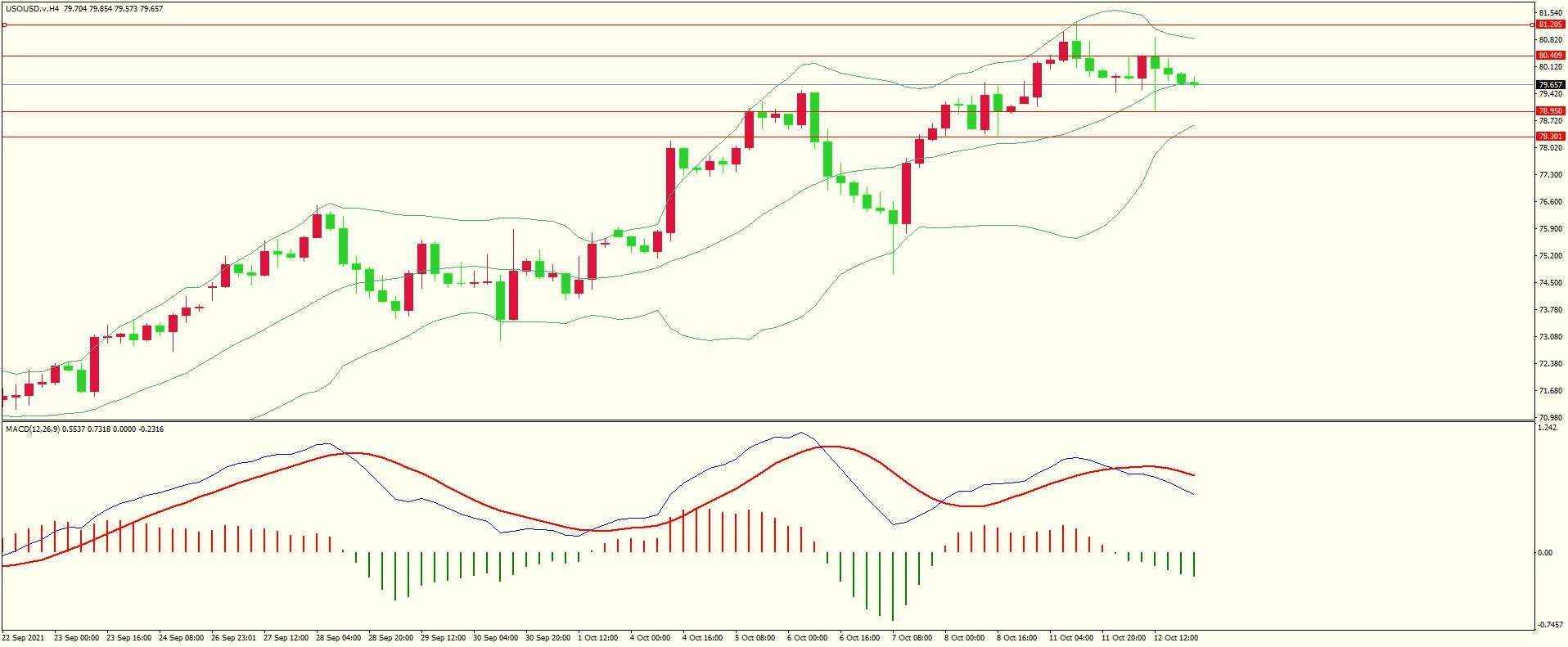
Task: Click the 27 Sep 12:00 time label
Action: (286, 637)
